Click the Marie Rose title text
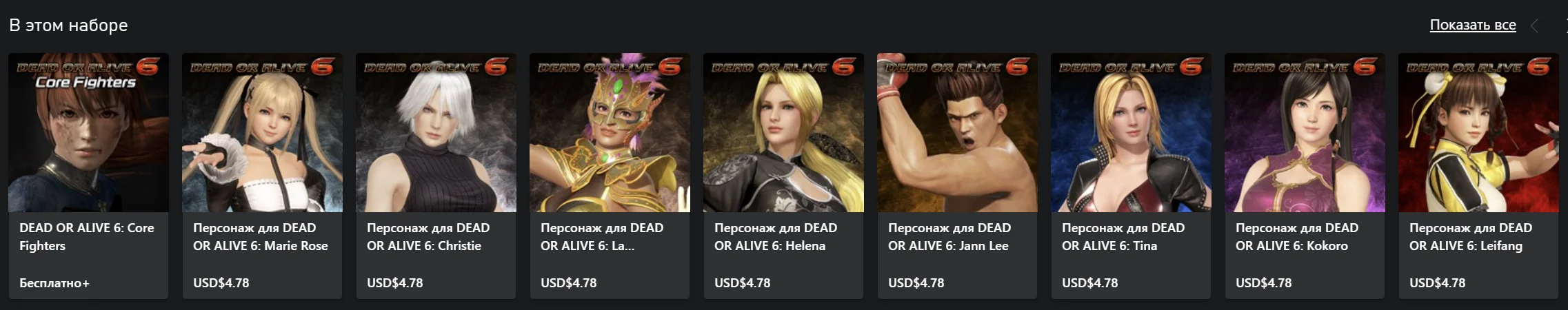 pos(261,236)
